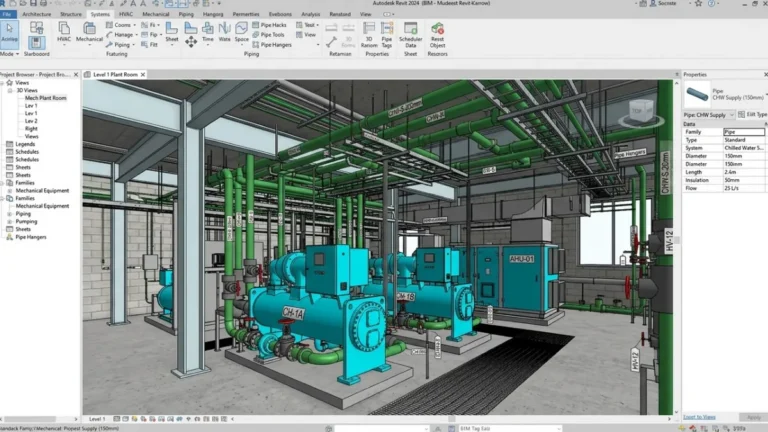
Task: Click the Insulation value 50mm
Action: pos(744,180)
